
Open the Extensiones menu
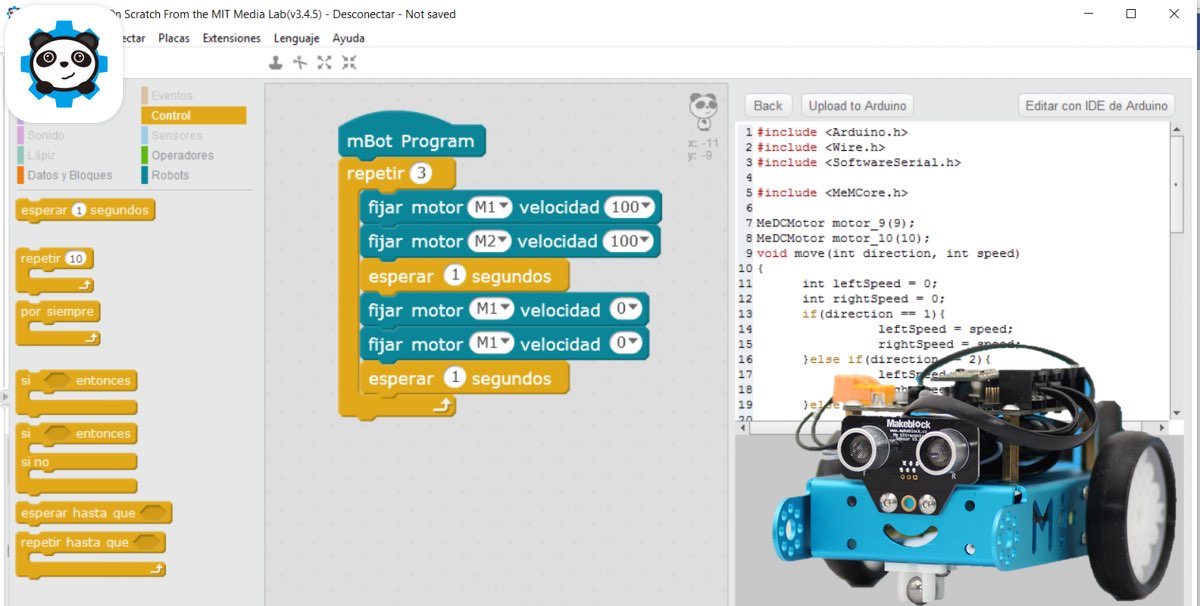tap(231, 37)
